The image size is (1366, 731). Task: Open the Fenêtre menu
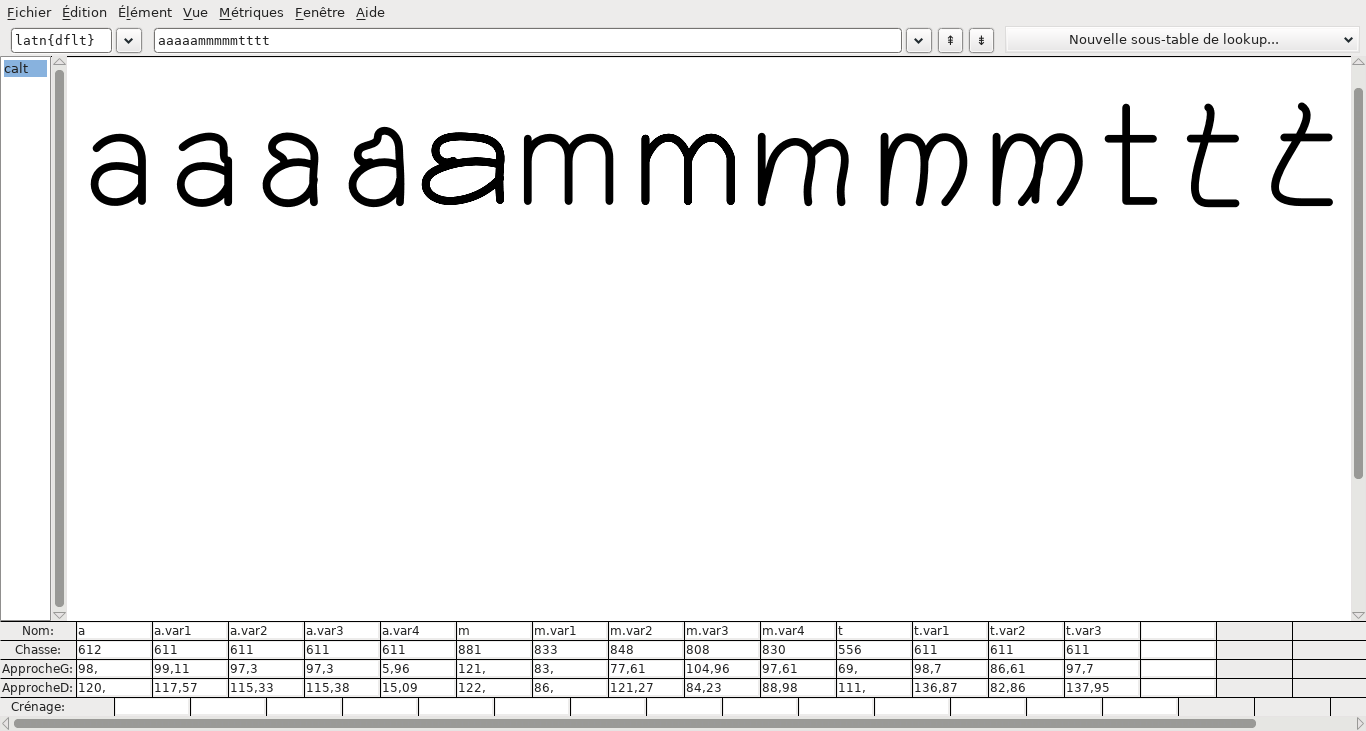(x=320, y=13)
